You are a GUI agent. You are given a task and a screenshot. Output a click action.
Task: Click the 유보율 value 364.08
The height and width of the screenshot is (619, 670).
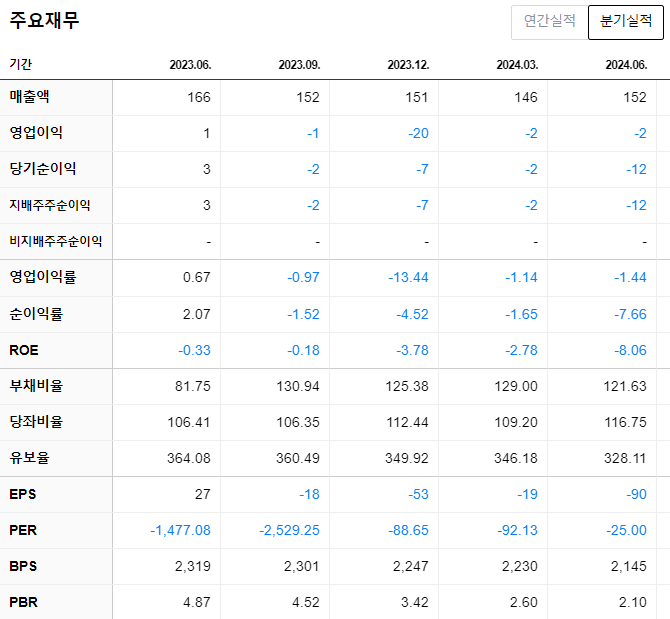189,458
